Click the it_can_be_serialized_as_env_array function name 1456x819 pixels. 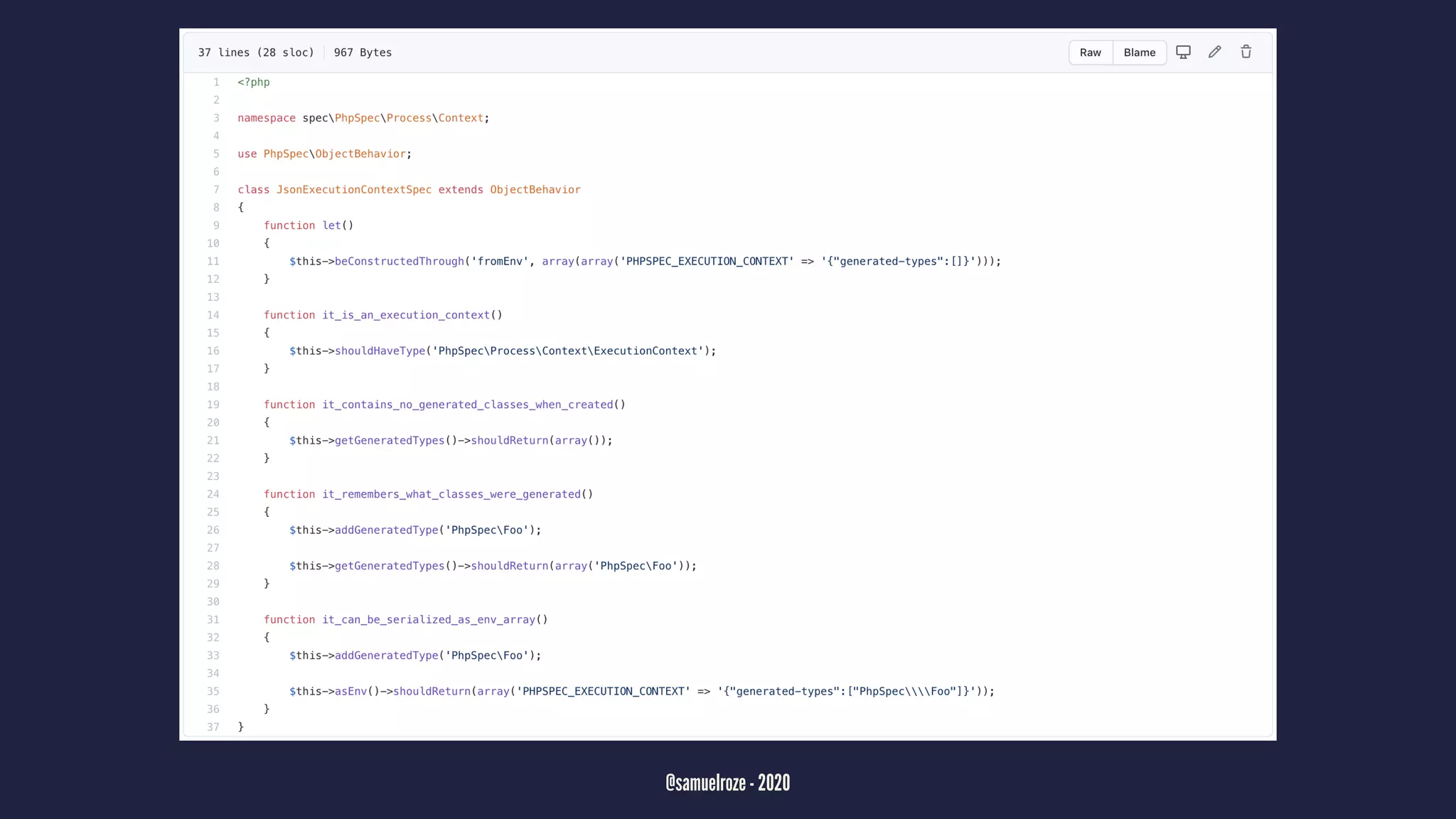pyautogui.click(x=428, y=620)
